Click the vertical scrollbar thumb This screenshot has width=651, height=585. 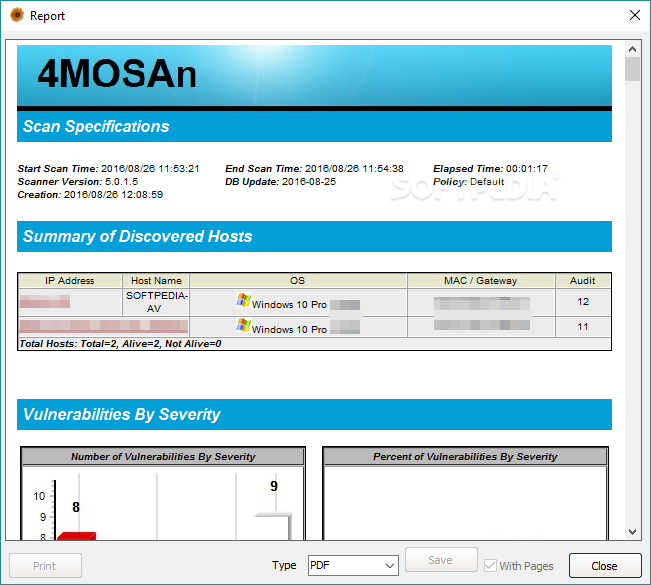point(632,69)
